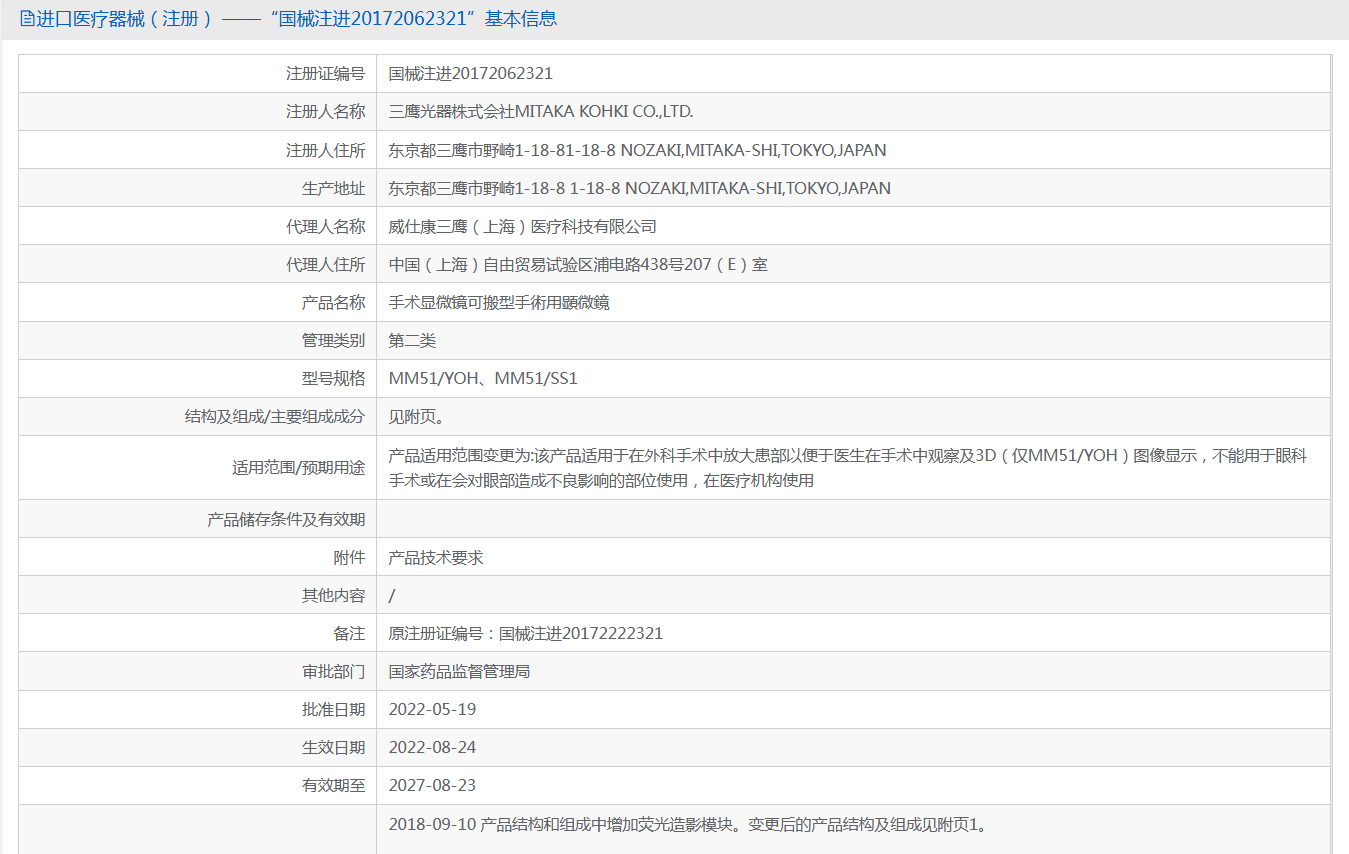Select the 附件 label
Screen dimensions: 1349x854
pyautogui.click(x=350, y=557)
